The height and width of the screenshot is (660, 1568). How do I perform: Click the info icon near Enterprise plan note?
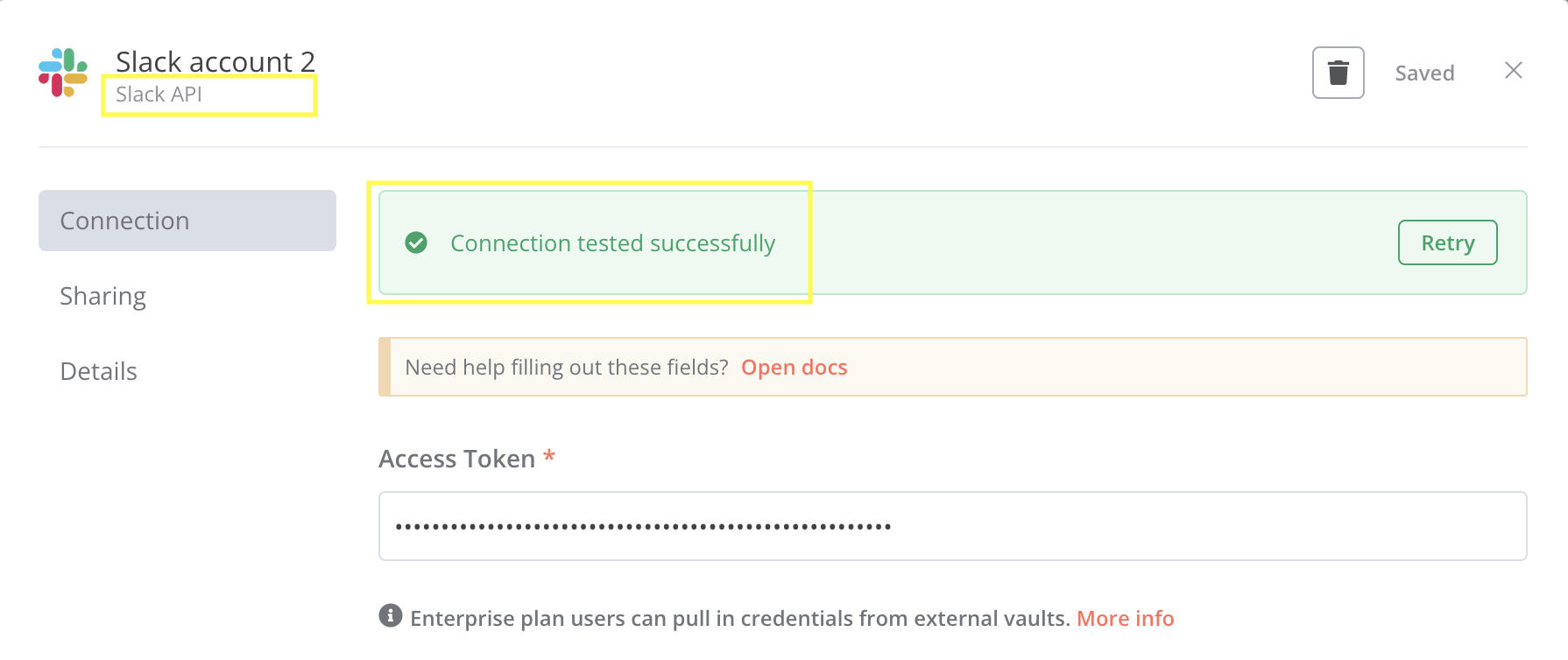[391, 615]
